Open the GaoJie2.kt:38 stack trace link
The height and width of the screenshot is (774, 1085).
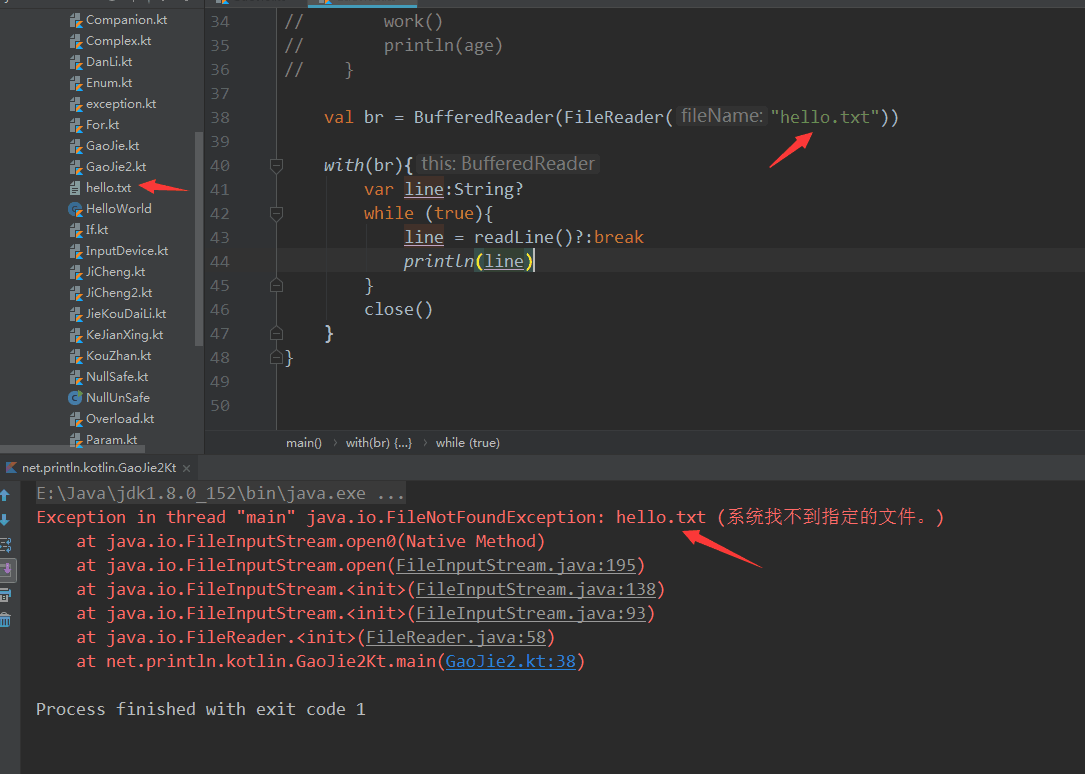coord(511,661)
